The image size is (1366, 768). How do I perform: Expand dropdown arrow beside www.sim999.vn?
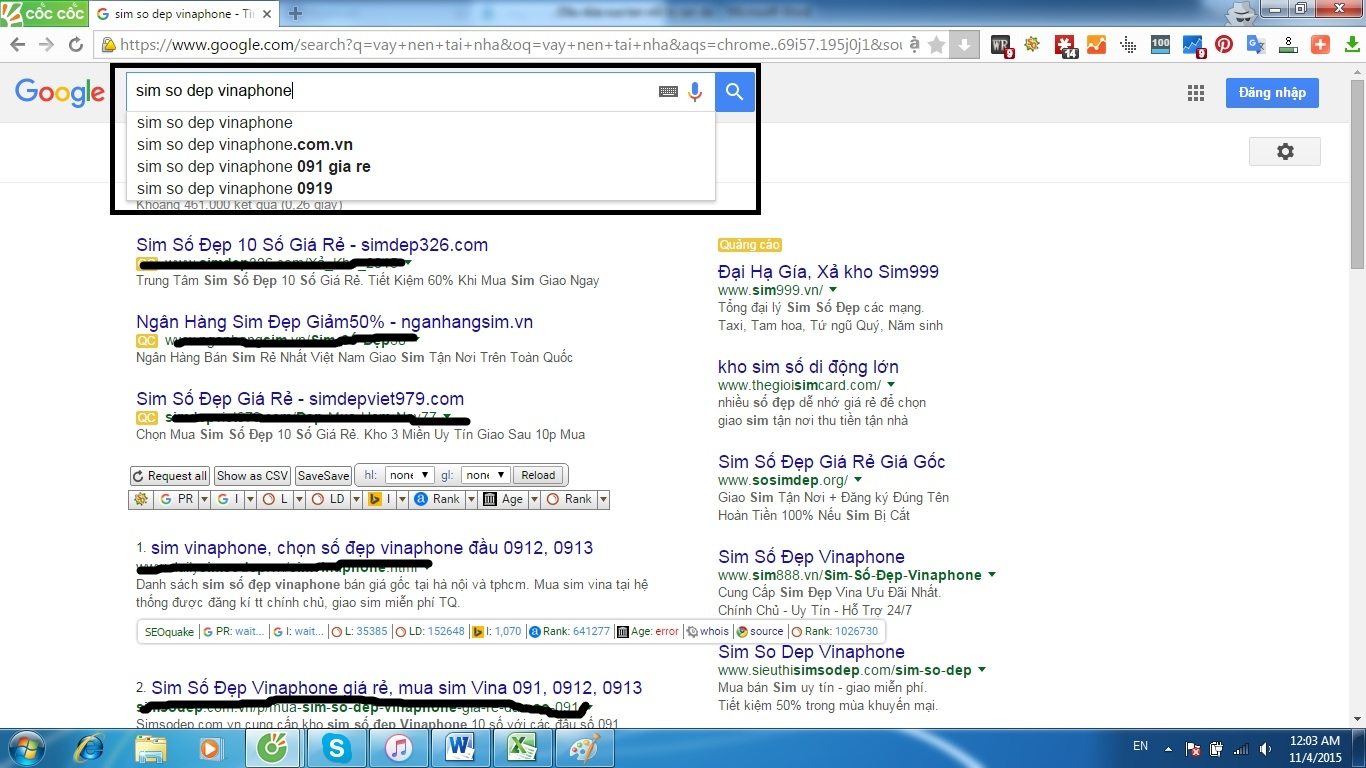point(833,290)
